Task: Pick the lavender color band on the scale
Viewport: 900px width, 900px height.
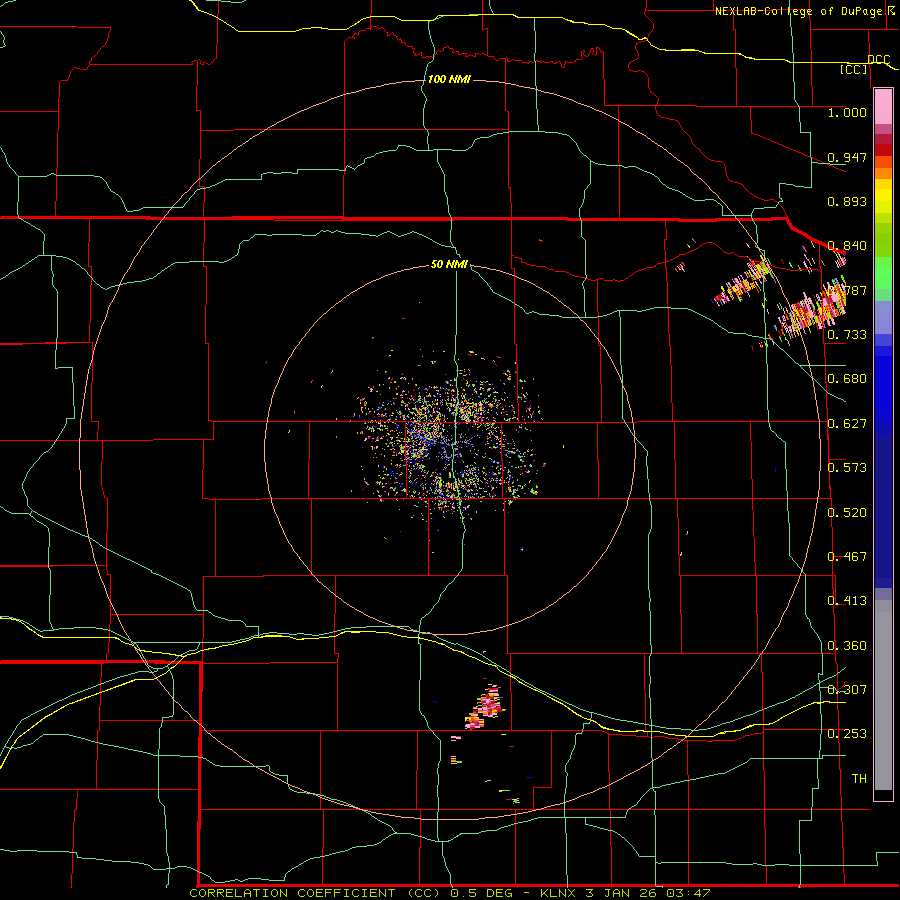Action: click(883, 317)
